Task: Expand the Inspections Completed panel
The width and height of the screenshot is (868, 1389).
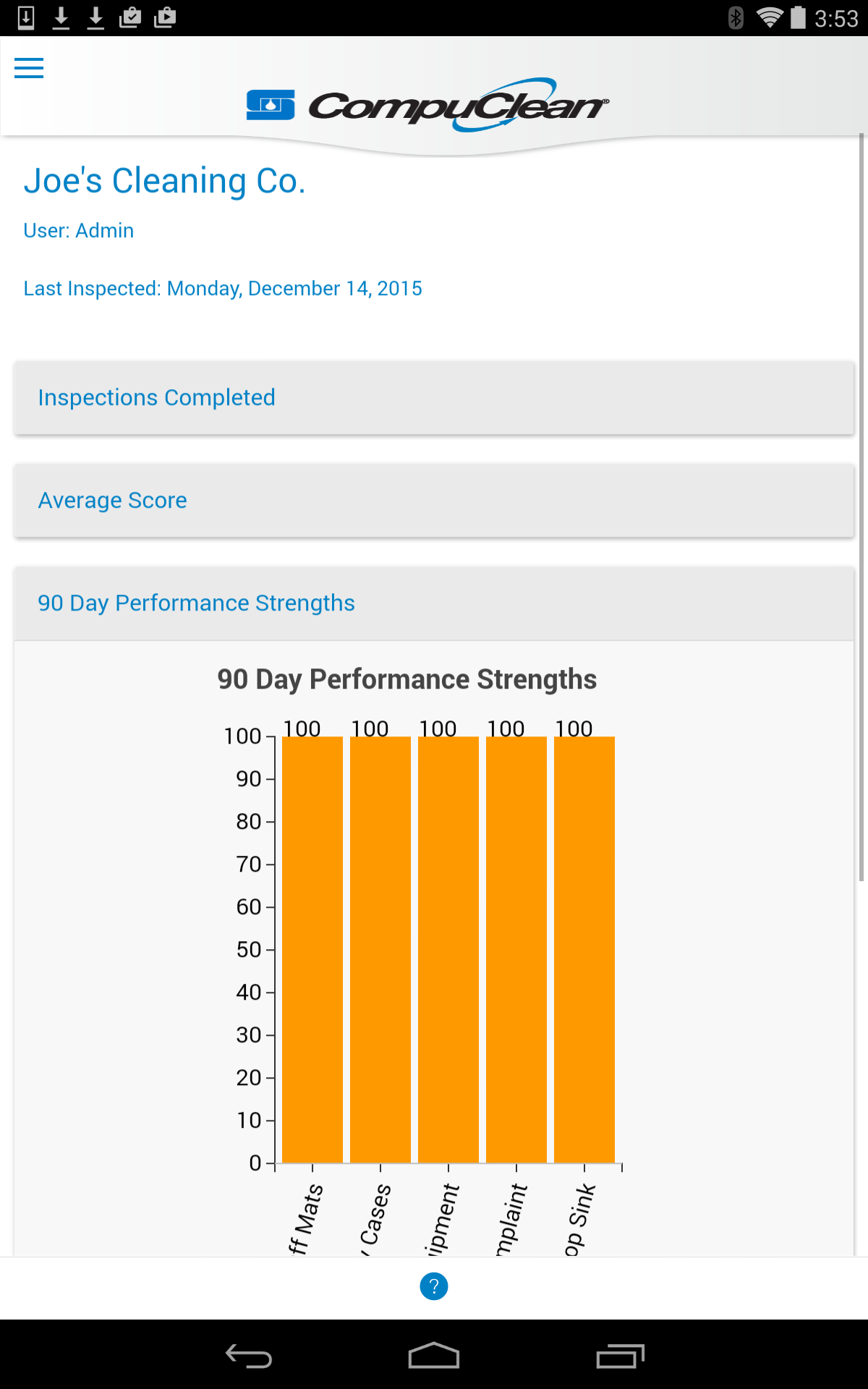Action: (434, 398)
